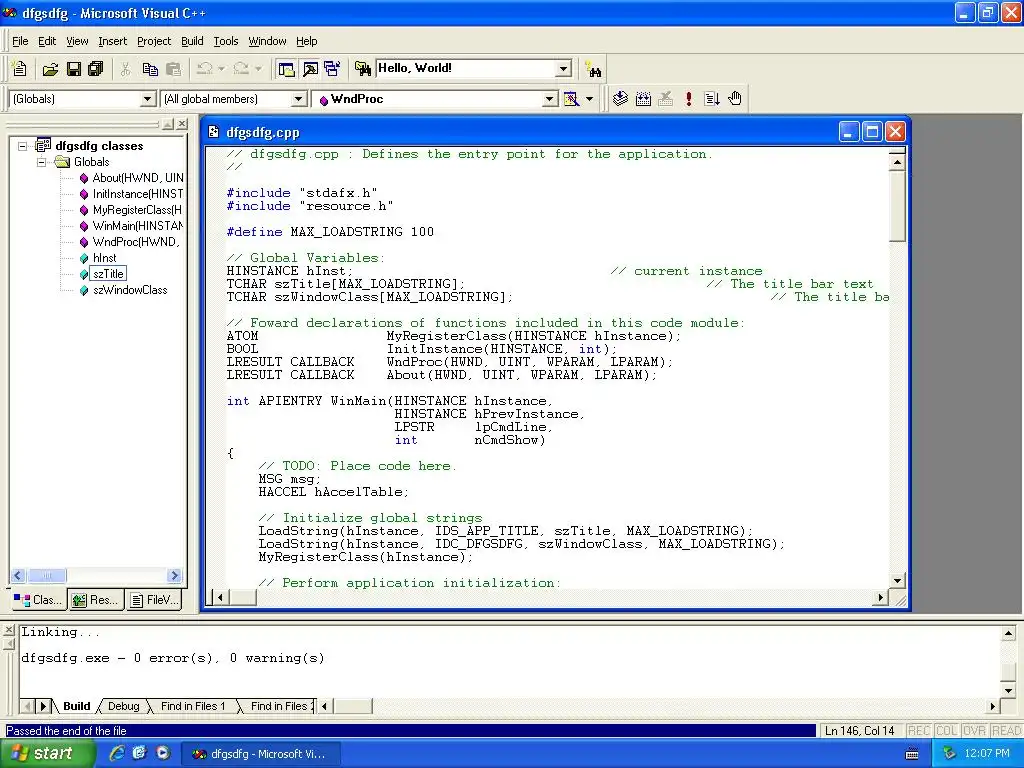
Task: Select hInst variable in the class tree
Action: (x=98, y=258)
